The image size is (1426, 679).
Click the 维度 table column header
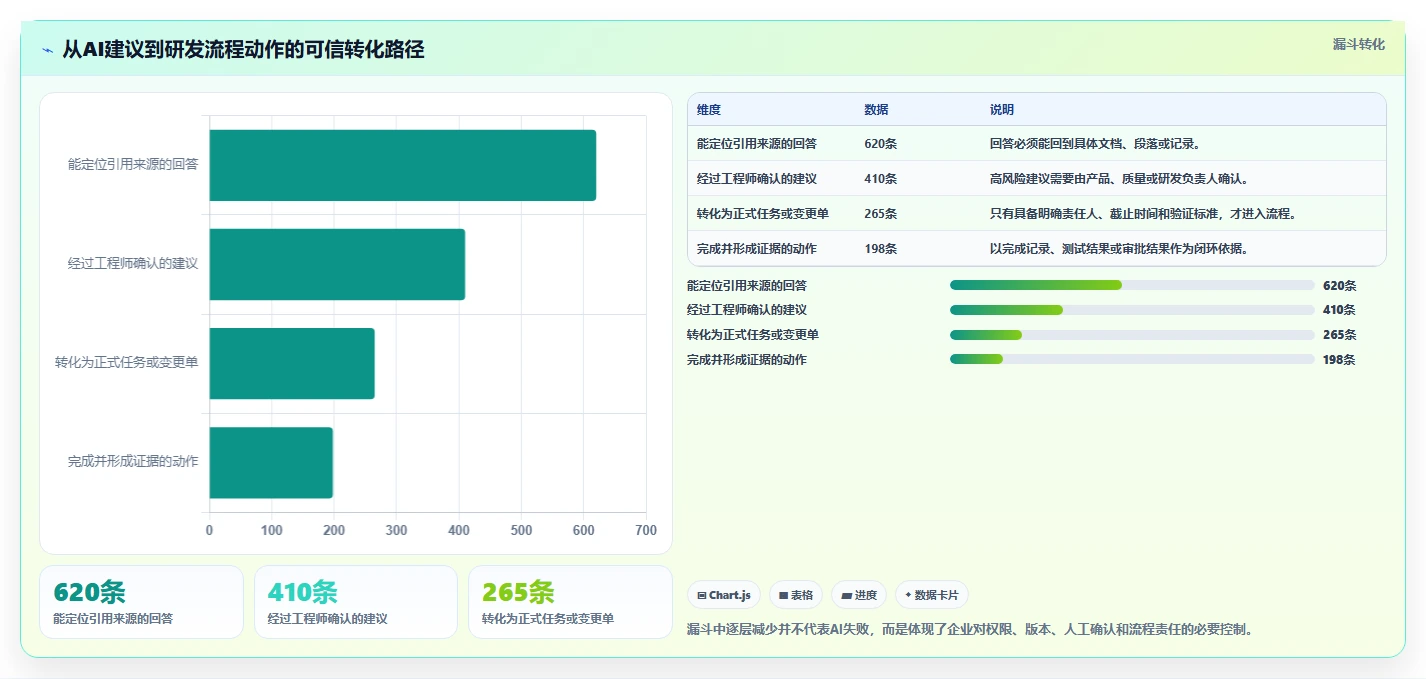[709, 110]
